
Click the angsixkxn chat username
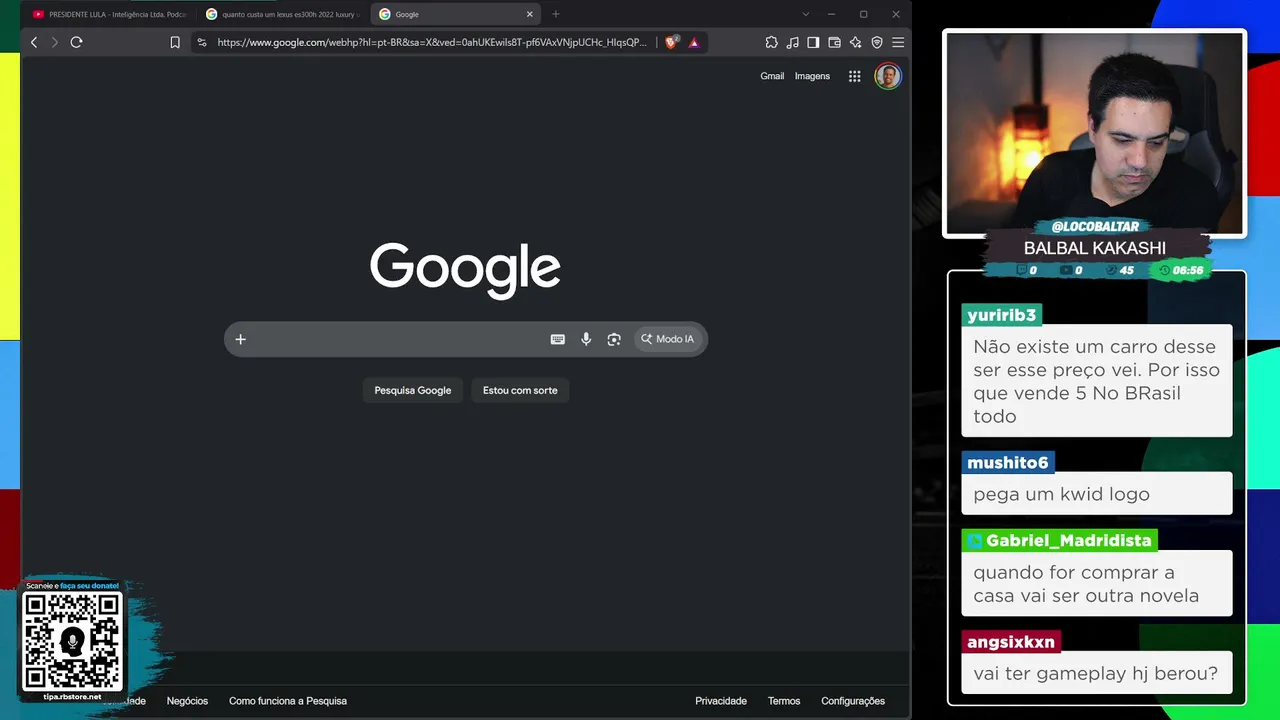tap(1011, 642)
